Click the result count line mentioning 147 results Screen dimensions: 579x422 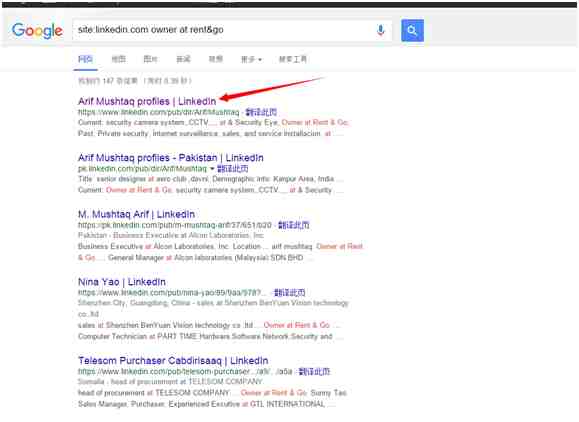click(135, 80)
